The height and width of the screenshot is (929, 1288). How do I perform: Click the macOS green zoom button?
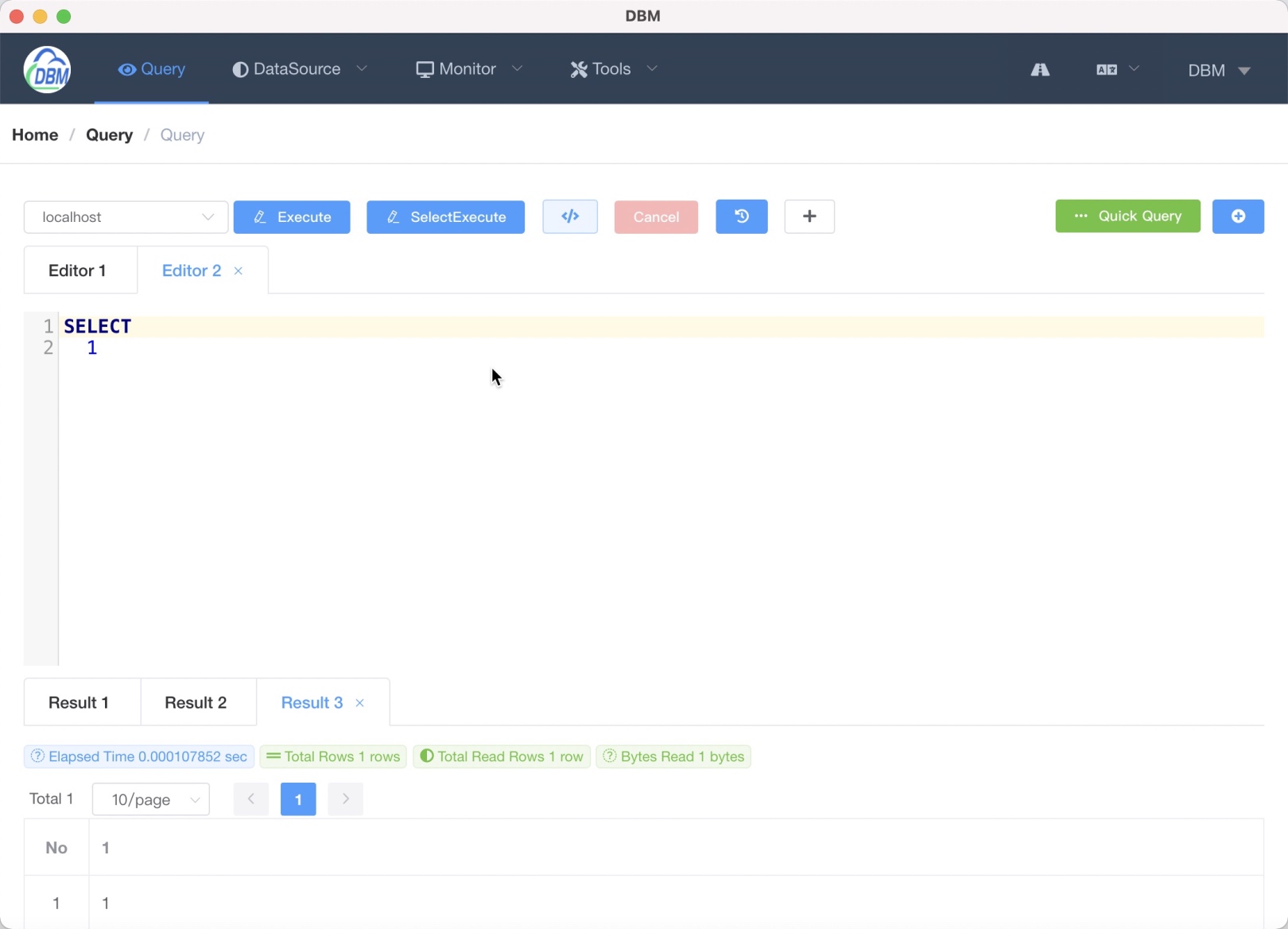point(64,16)
